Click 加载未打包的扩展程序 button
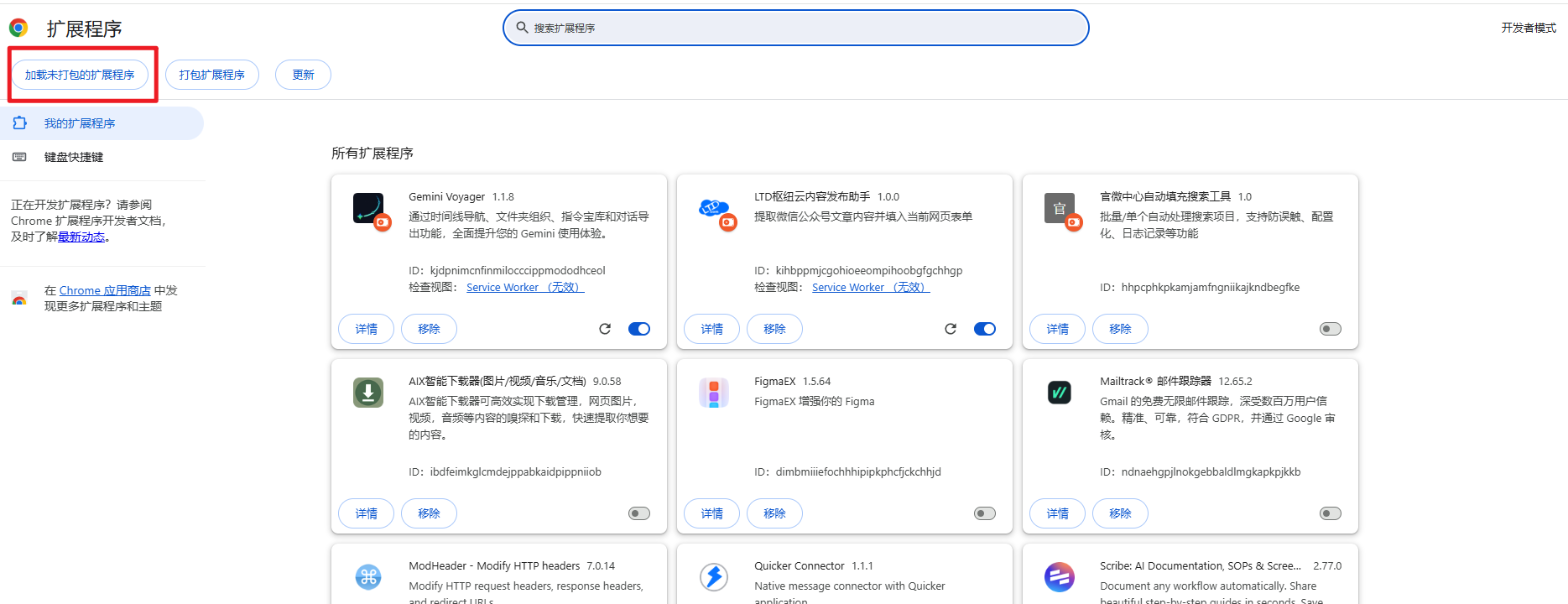The image size is (1568, 604). [x=80, y=75]
